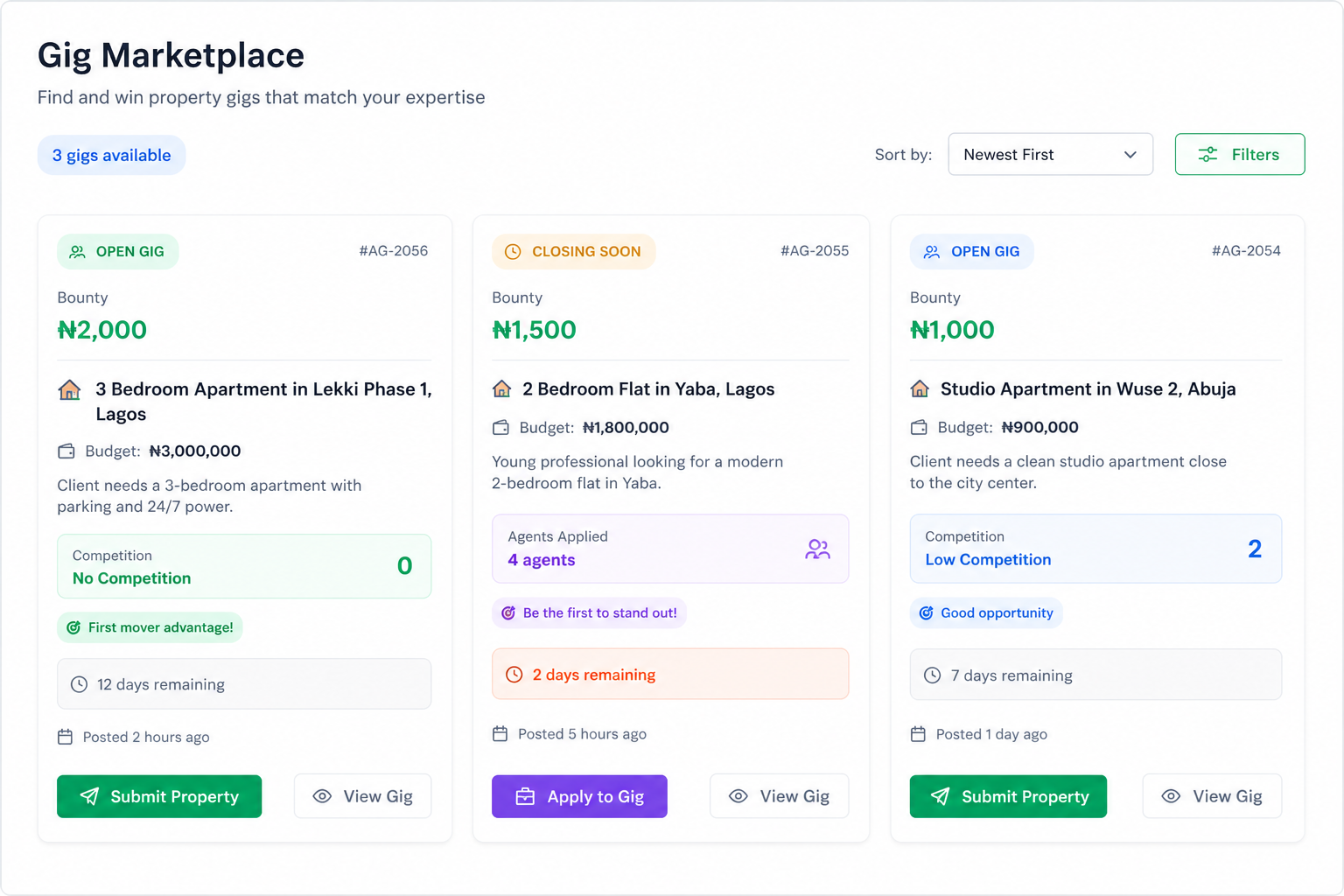Screen dimensions: 1344x896
Task: Click the wallet icon beside the ₦1,800,000 budget
Action: (x=500, y=428)
